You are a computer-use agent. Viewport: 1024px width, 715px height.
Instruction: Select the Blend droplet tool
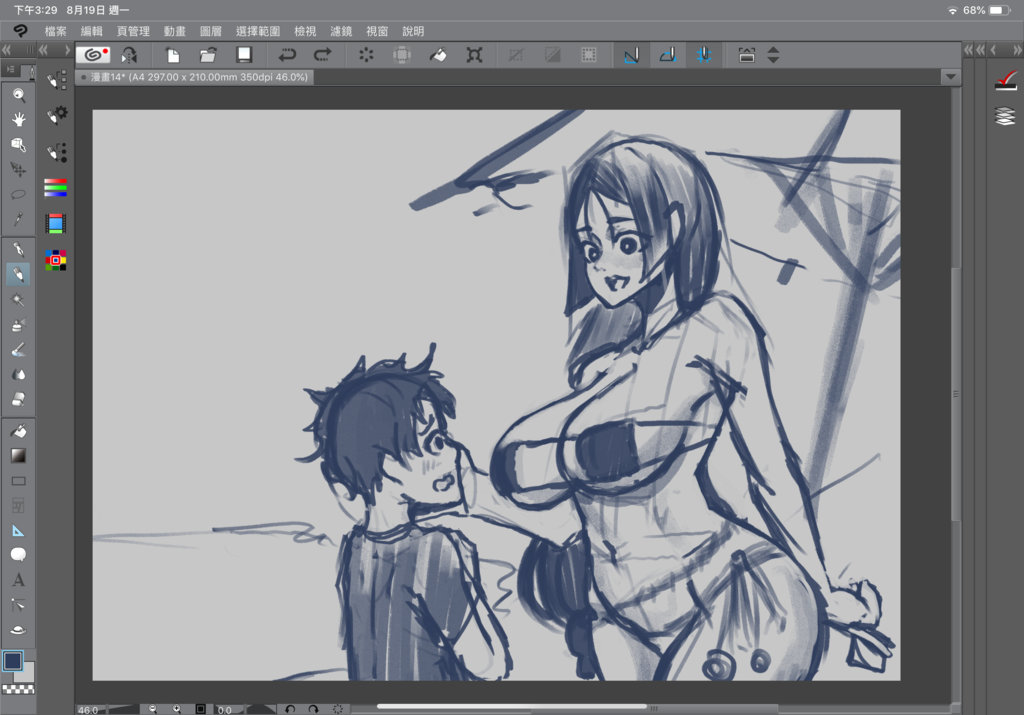tap(18, 374)
